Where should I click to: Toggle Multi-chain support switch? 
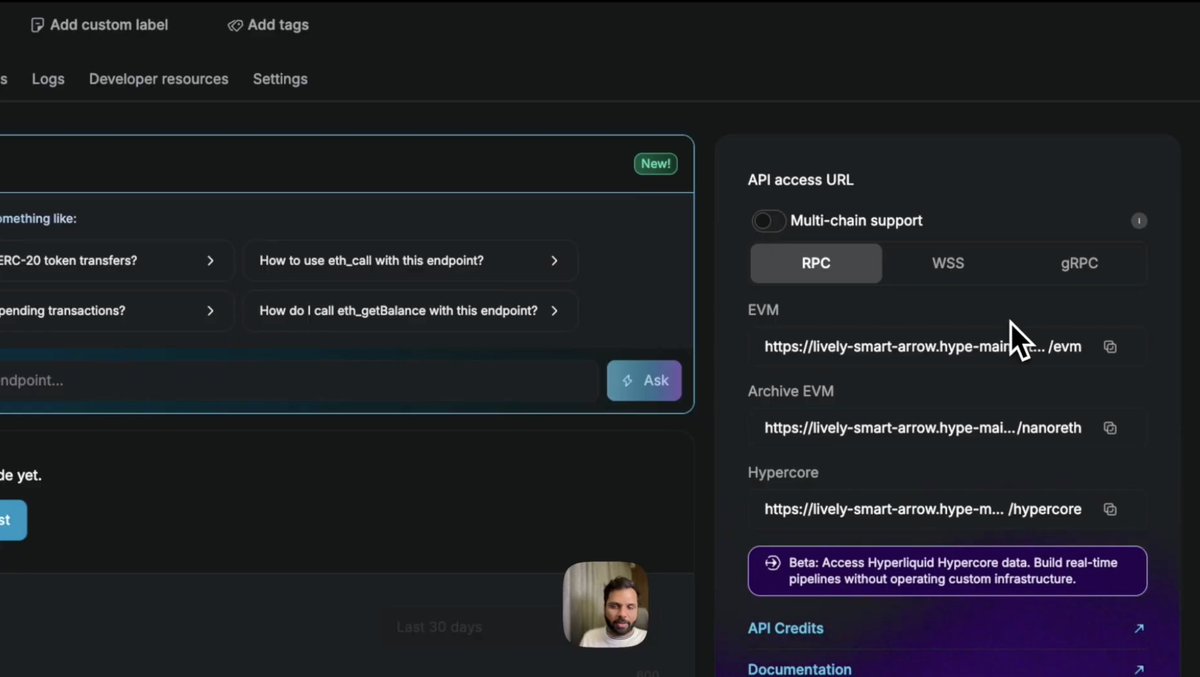(768, 221)
